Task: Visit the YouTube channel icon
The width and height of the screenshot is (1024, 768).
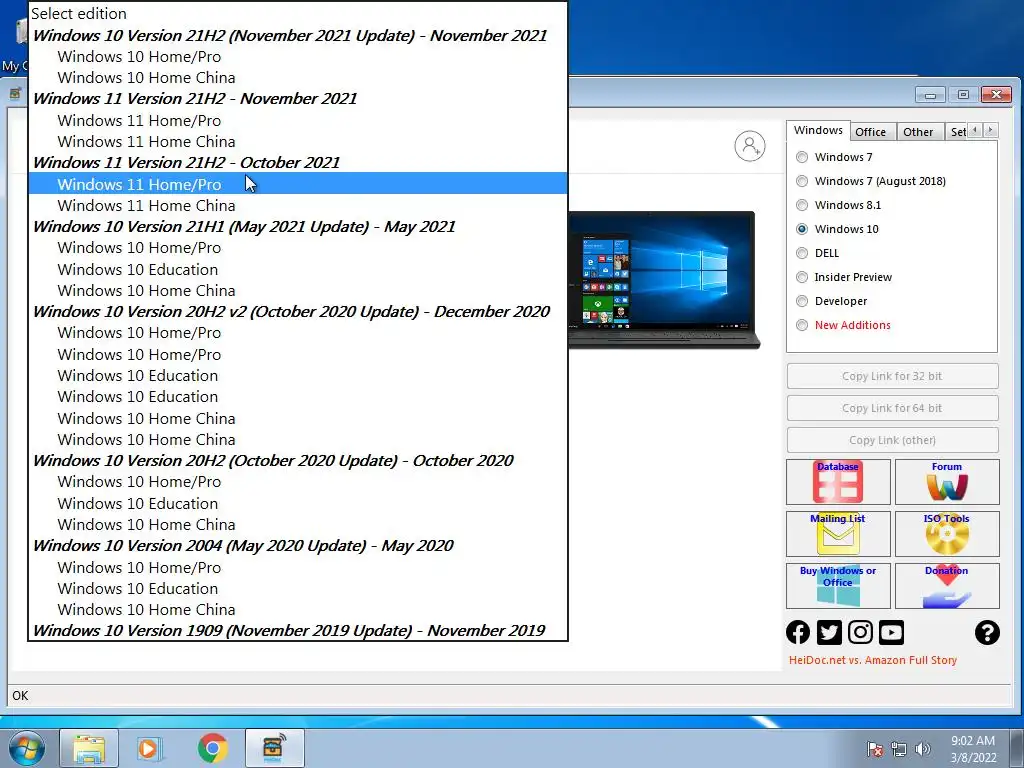Action: coord(891,632)
